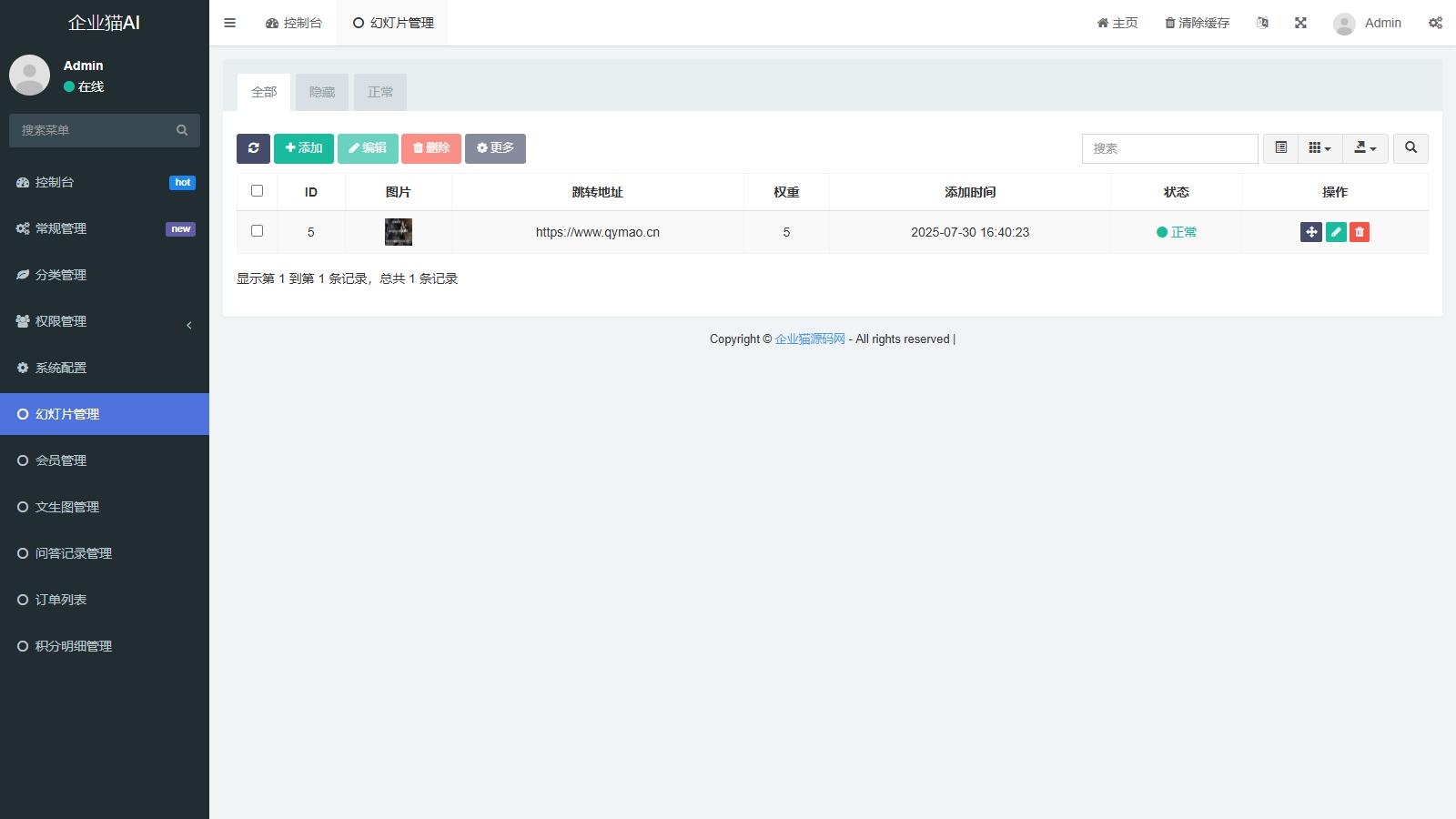Check the checkbox for row ID 5
Screen dimensions: 1456x819
(257, 232)
